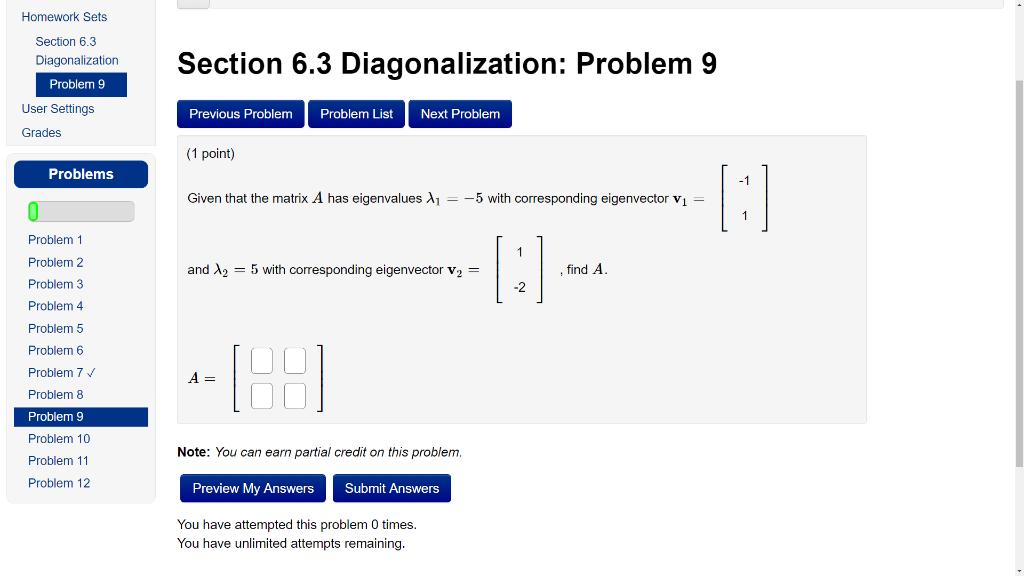
Task: Click the Problems panel header
Action: [x=80, y=173]
